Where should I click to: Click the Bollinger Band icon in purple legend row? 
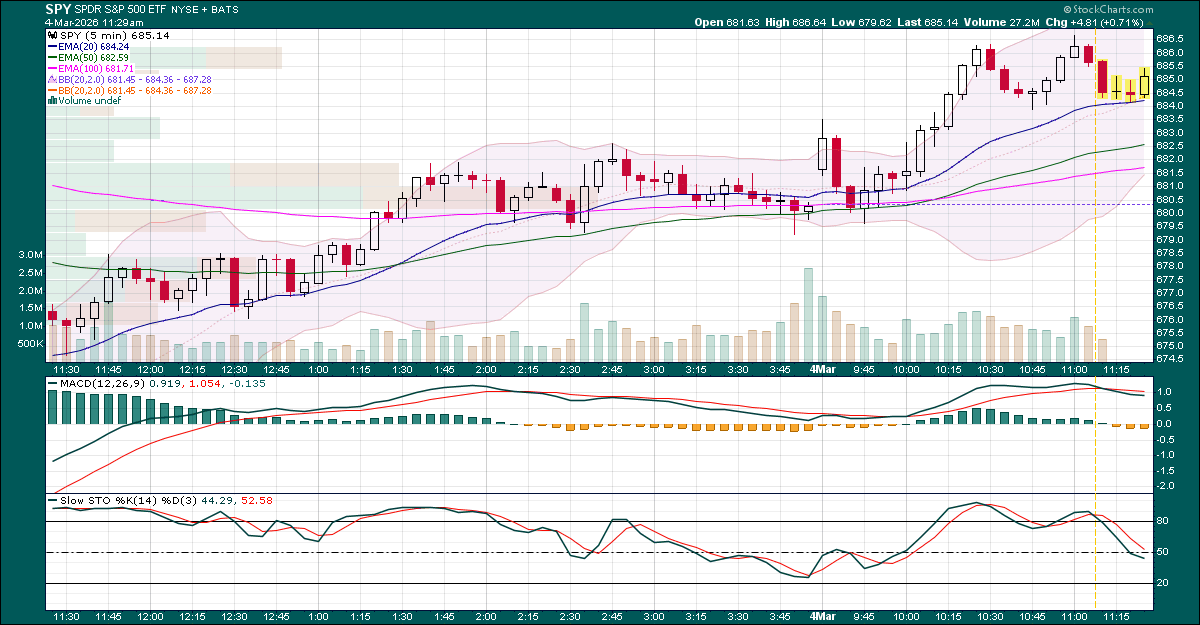coord(51,79)
